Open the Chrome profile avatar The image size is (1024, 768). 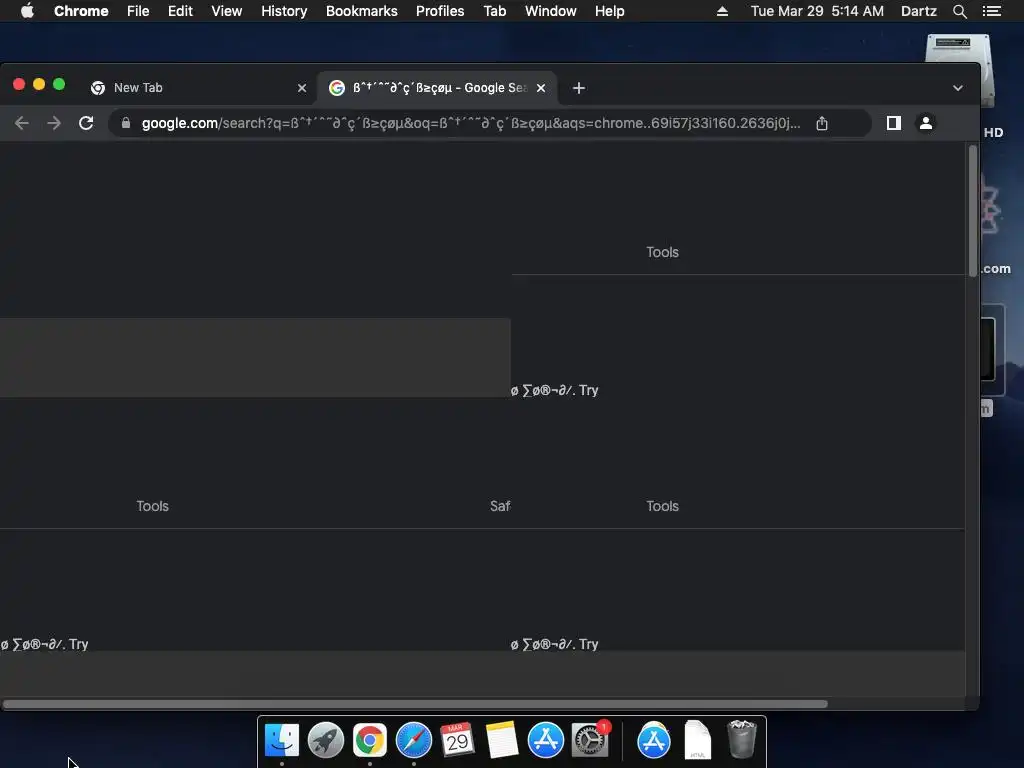coord(925,123)
